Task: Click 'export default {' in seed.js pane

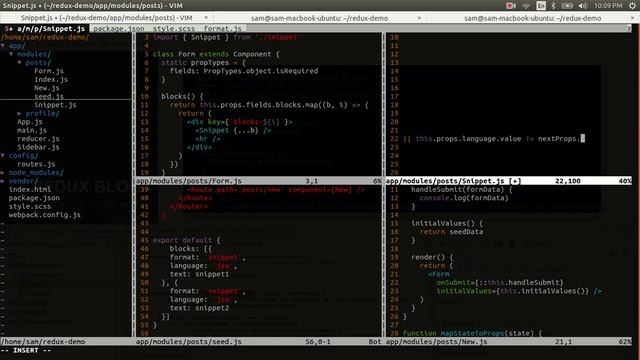Action: (x=187, y=240)
